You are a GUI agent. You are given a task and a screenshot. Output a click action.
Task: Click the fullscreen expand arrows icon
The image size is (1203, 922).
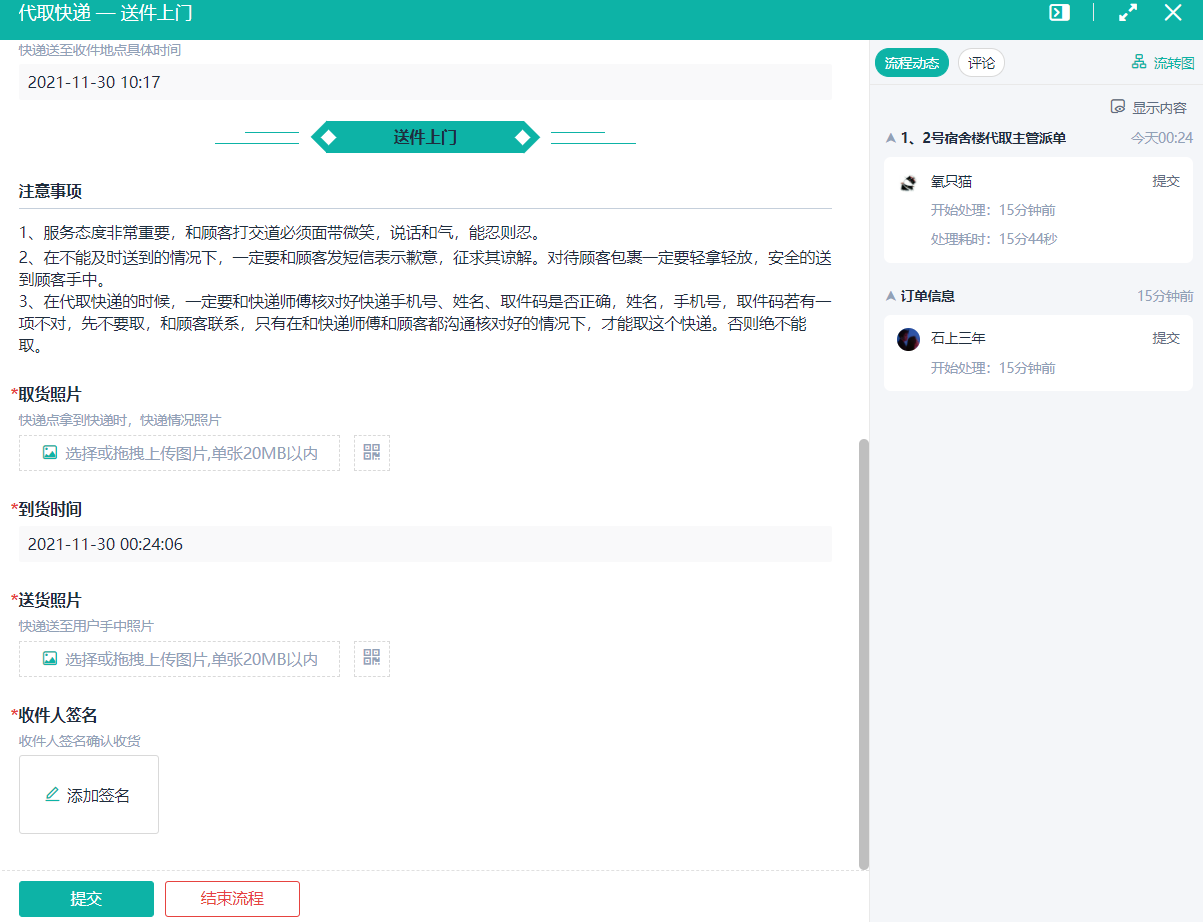(x=1128, y=13)
